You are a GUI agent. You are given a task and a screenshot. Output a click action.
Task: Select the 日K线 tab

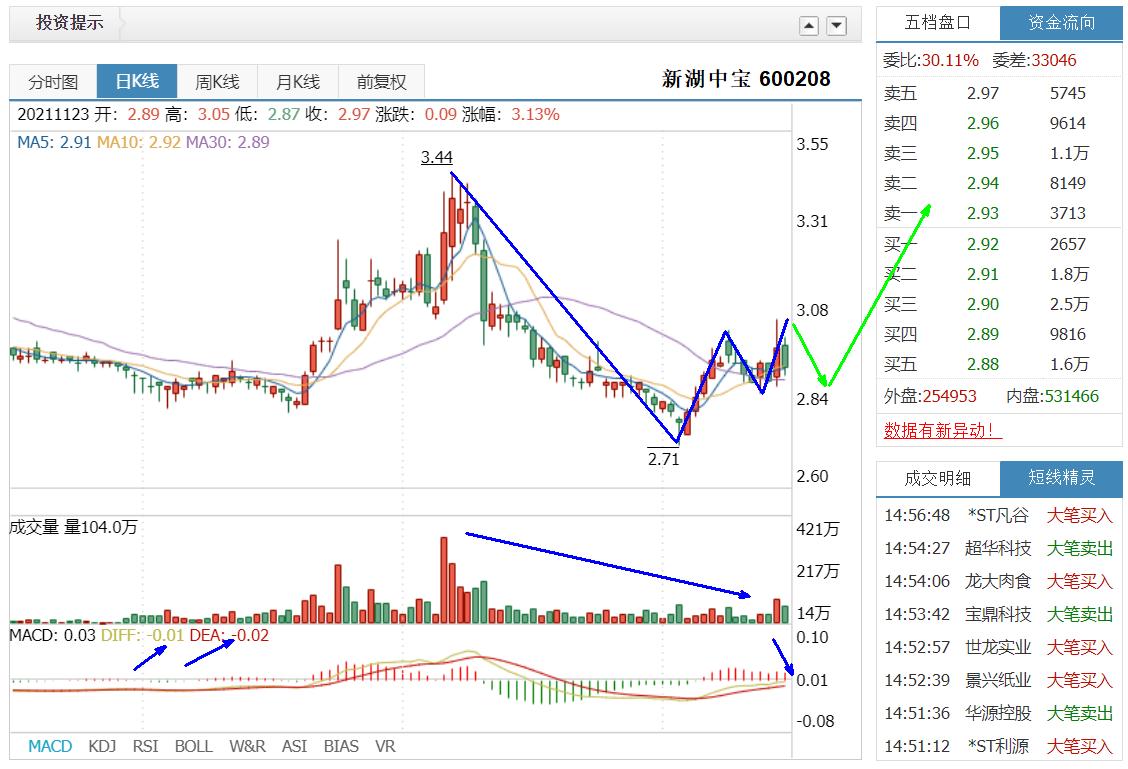point(137,81)
